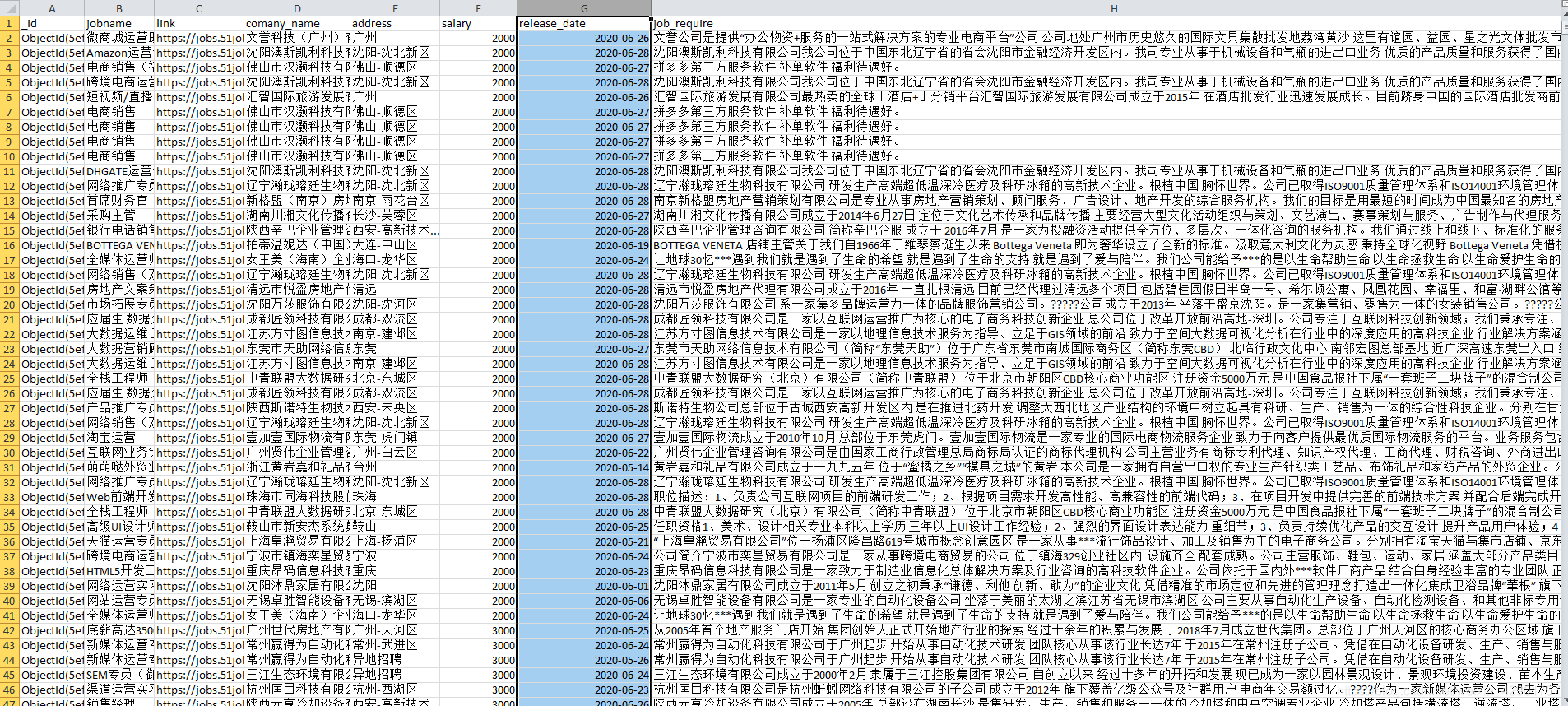1568x706 pixels.
Task: Select the address cell 鞍山
Action: click(395, 527)
